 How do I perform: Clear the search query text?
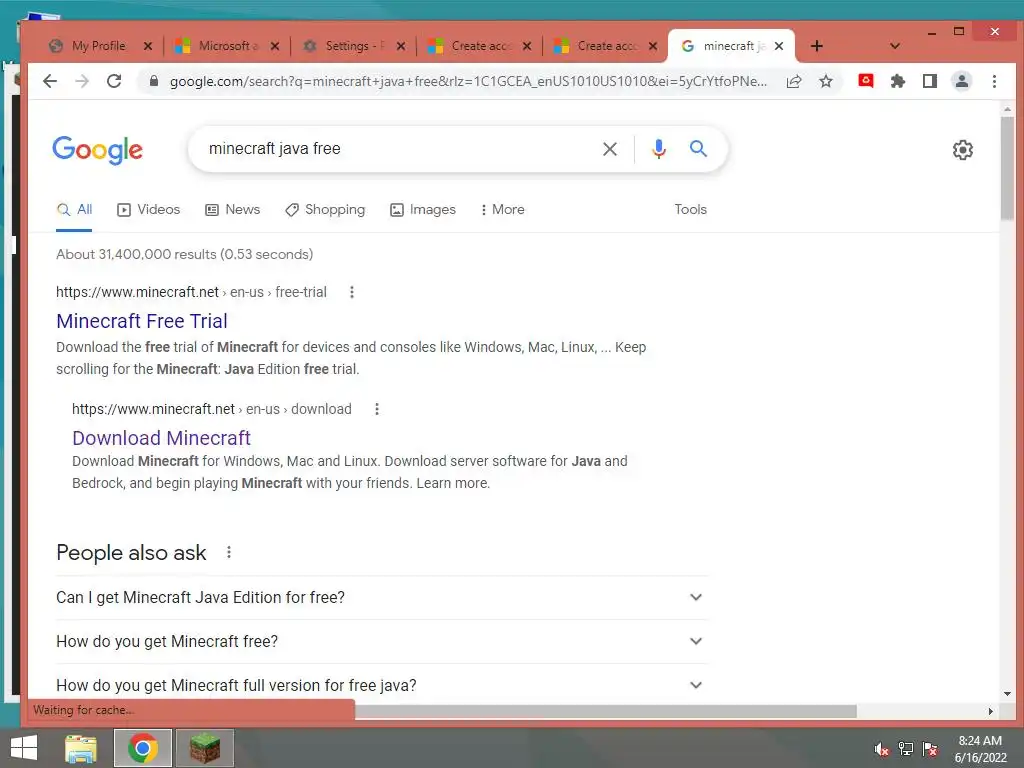pos(610,149)
